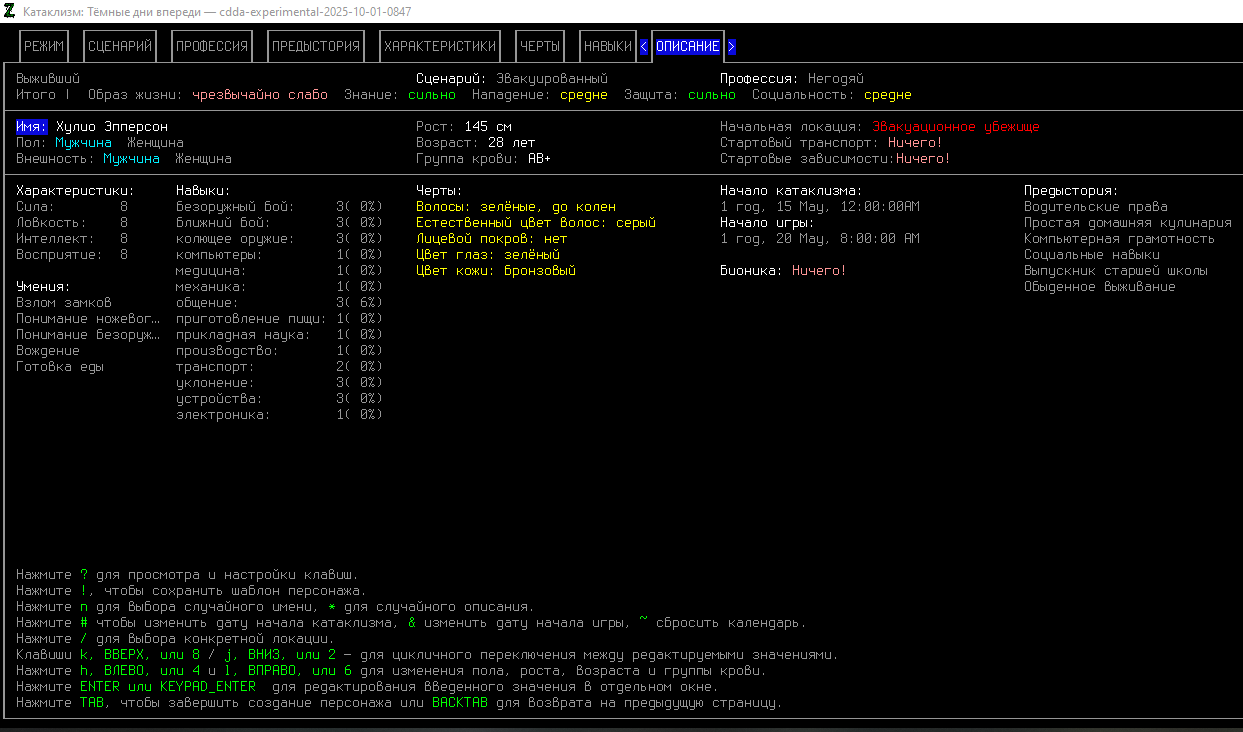Select background Обыденное Выживание
Screen dimensions: 1243x732
coord(1100,287)
